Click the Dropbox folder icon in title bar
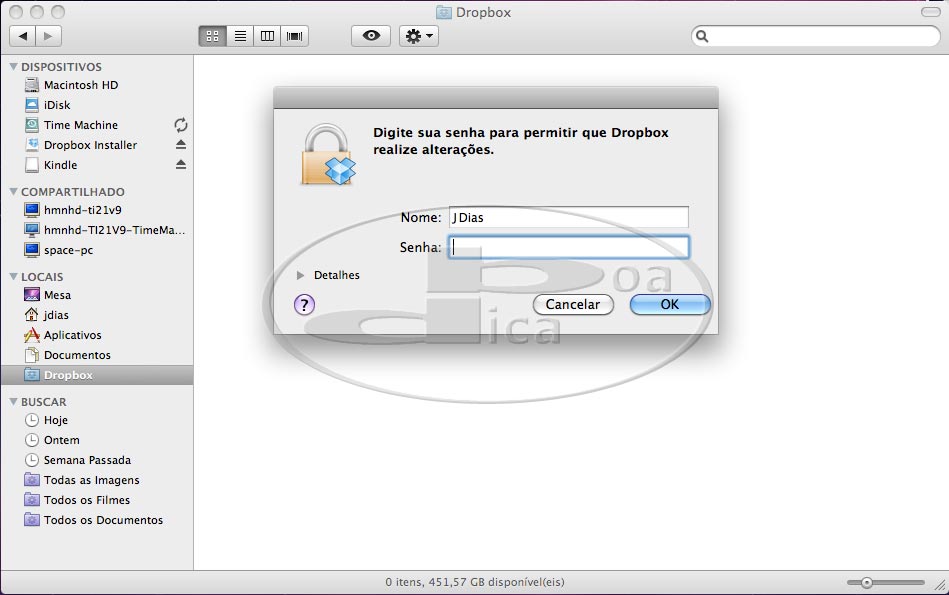Image resolution: width=949 pixels, height=595 pixels. coord(444,12)
